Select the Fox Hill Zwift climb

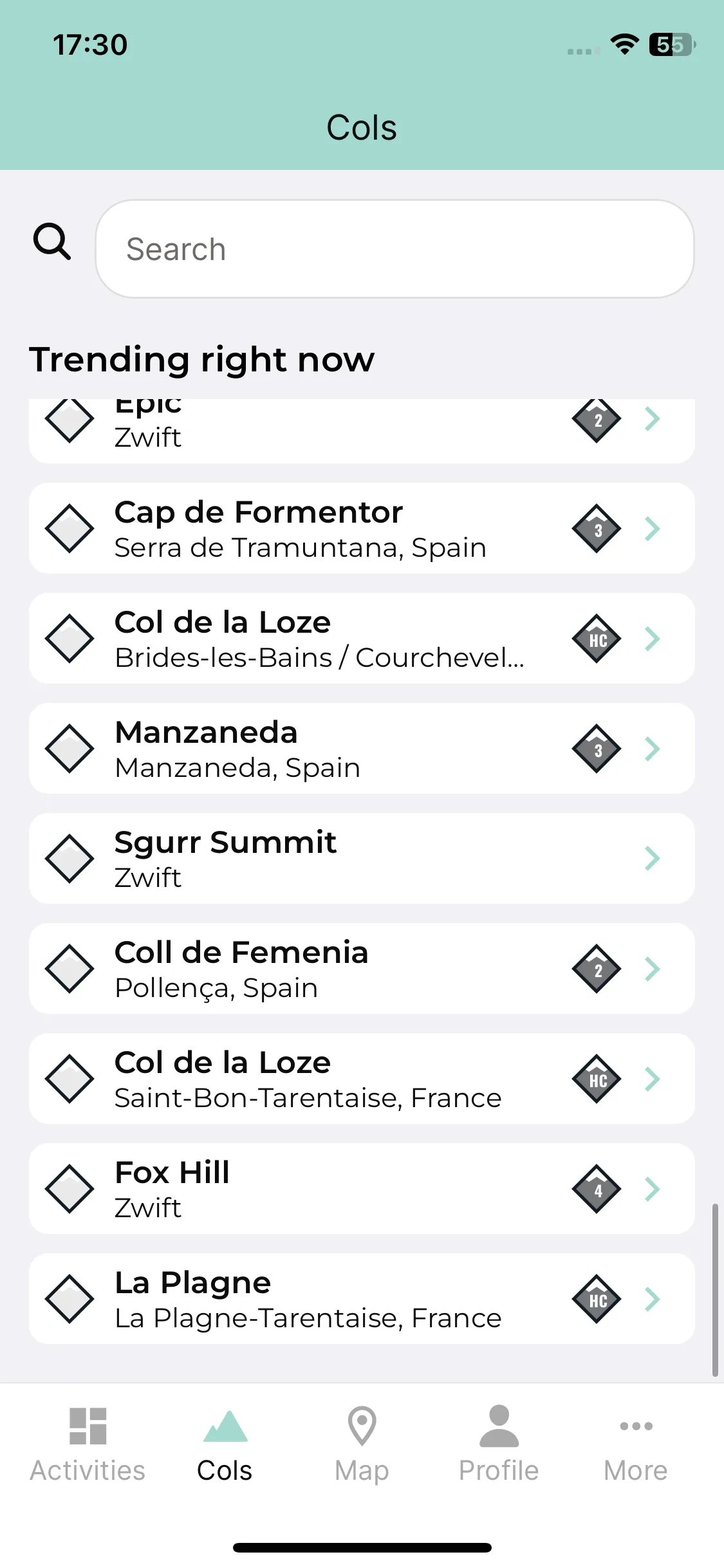362,1189
